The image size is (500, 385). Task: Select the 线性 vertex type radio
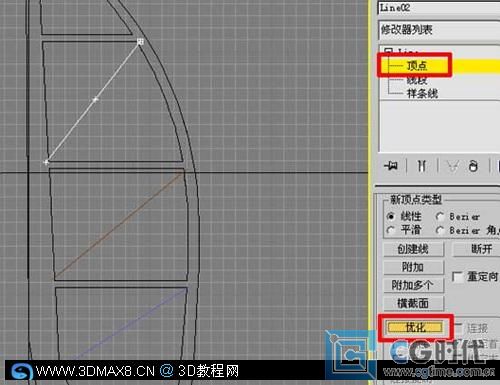click(391, 216)
